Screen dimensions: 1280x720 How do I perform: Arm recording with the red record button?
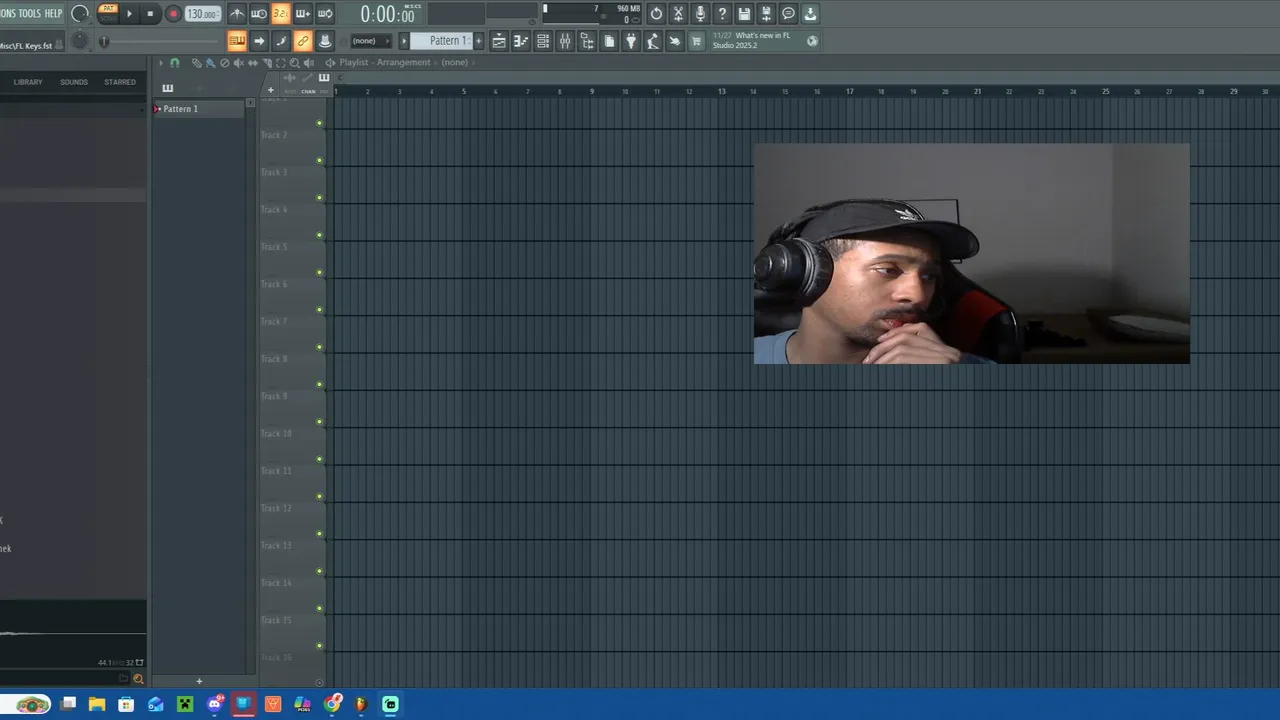[x=173, y=13]
